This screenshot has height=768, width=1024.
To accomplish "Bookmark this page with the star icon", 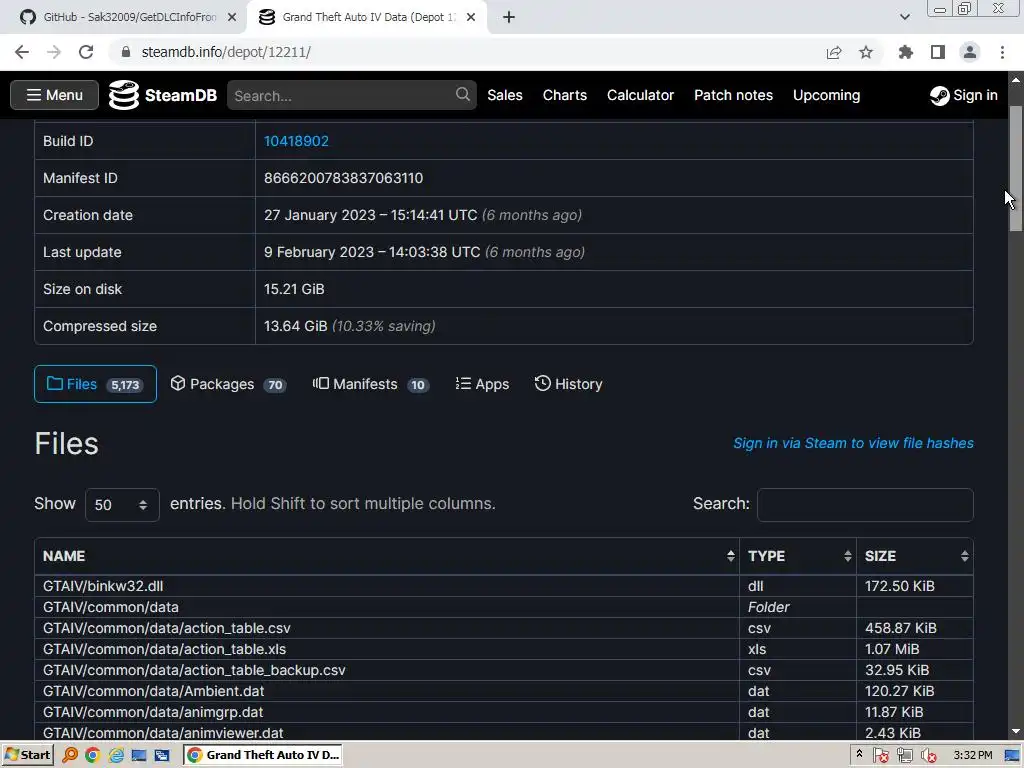I will click(x=866, y=52).
